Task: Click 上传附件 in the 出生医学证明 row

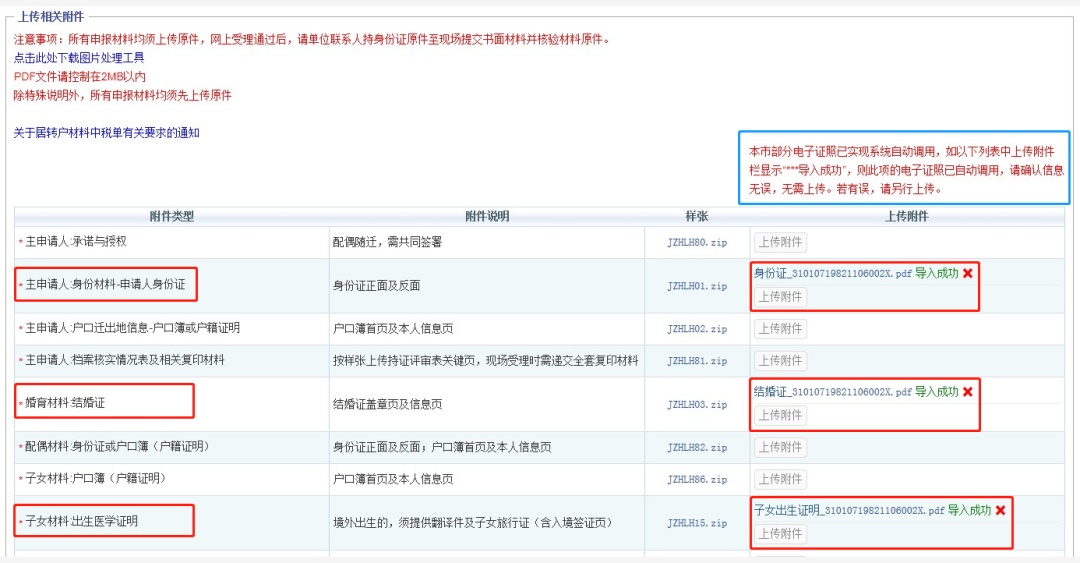Action: pos(780,534)
